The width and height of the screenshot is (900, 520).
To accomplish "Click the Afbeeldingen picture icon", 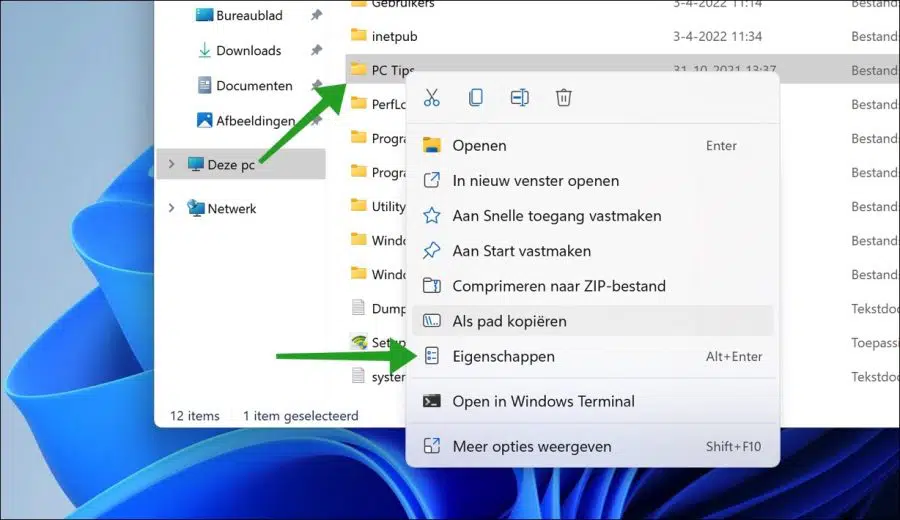I will (204, 120).
